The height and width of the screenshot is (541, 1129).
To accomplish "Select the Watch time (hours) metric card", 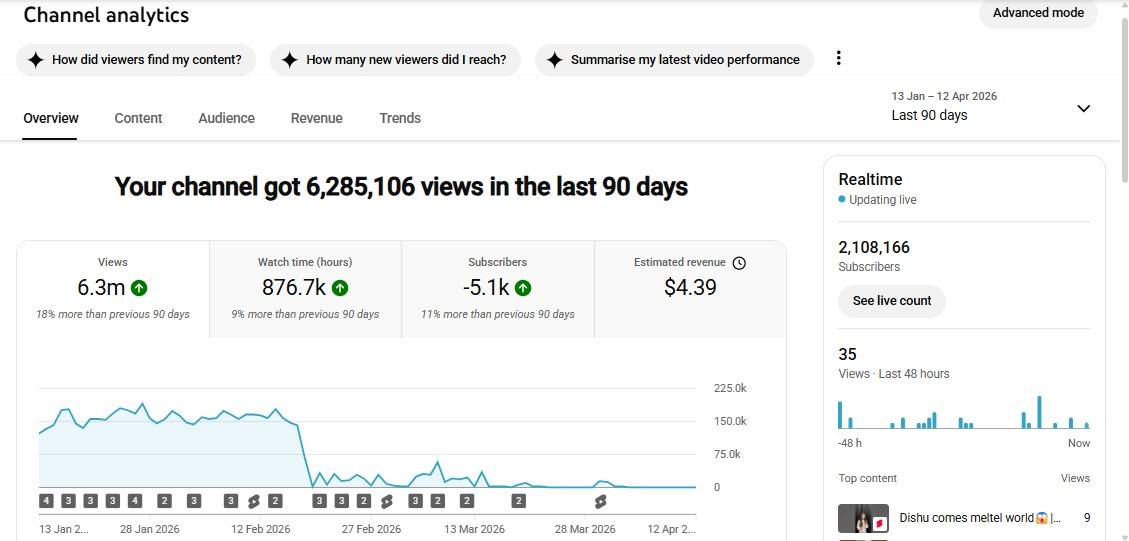I will tap(305, 288).
